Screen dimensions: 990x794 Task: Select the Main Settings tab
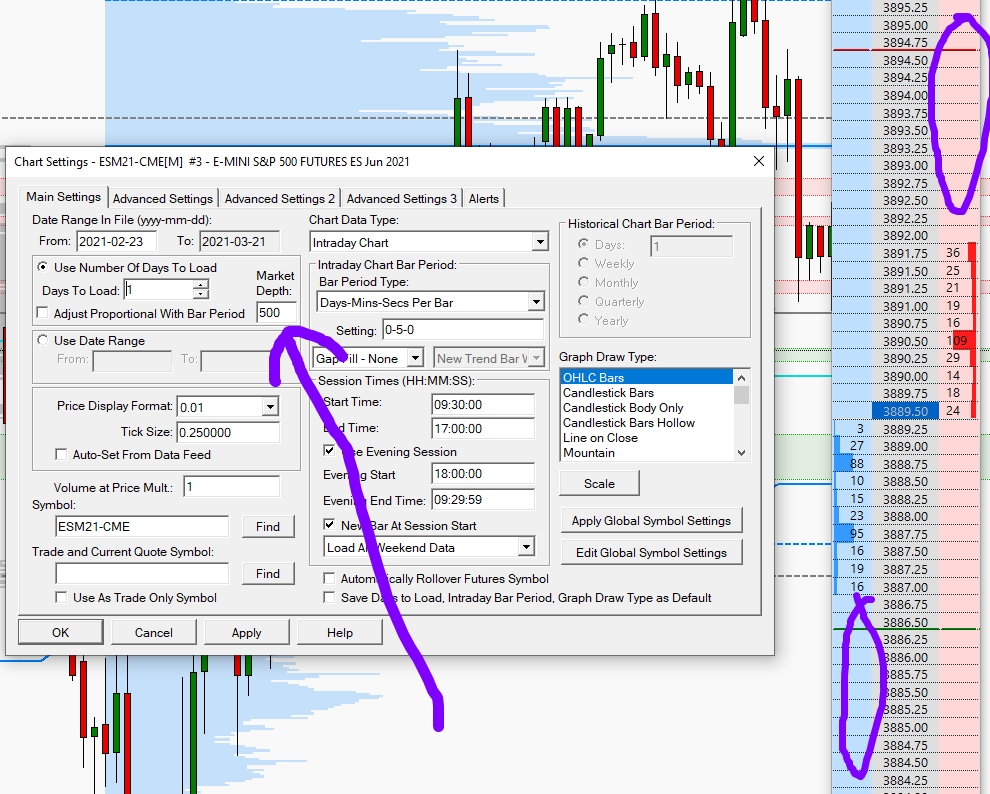63,197
